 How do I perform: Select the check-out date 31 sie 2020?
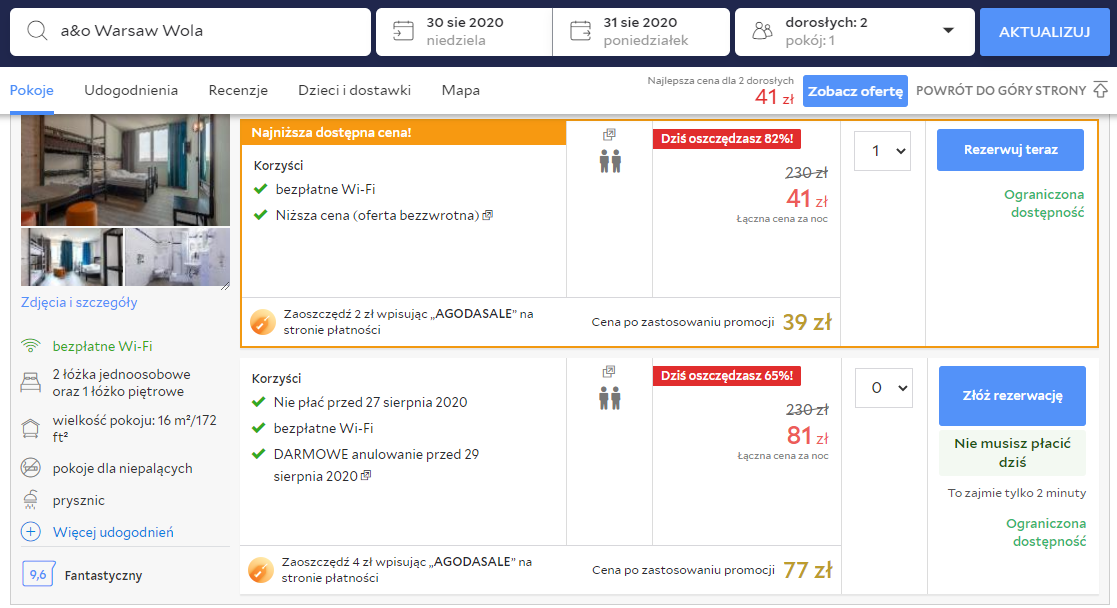tap(641, 31)
